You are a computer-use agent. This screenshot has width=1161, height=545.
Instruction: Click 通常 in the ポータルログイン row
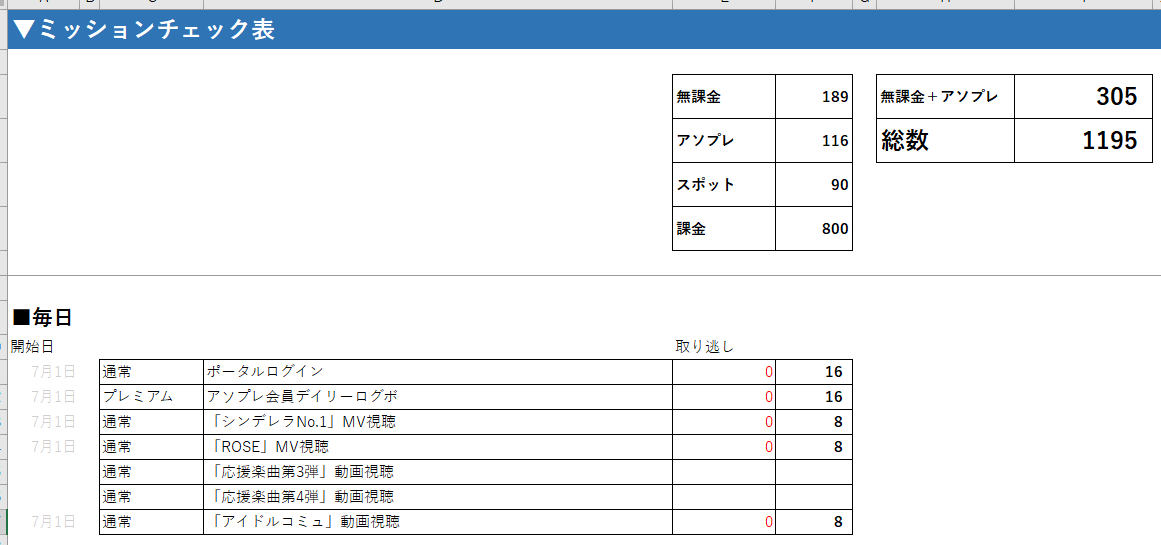pyautogui.click(x=151, y=372)
